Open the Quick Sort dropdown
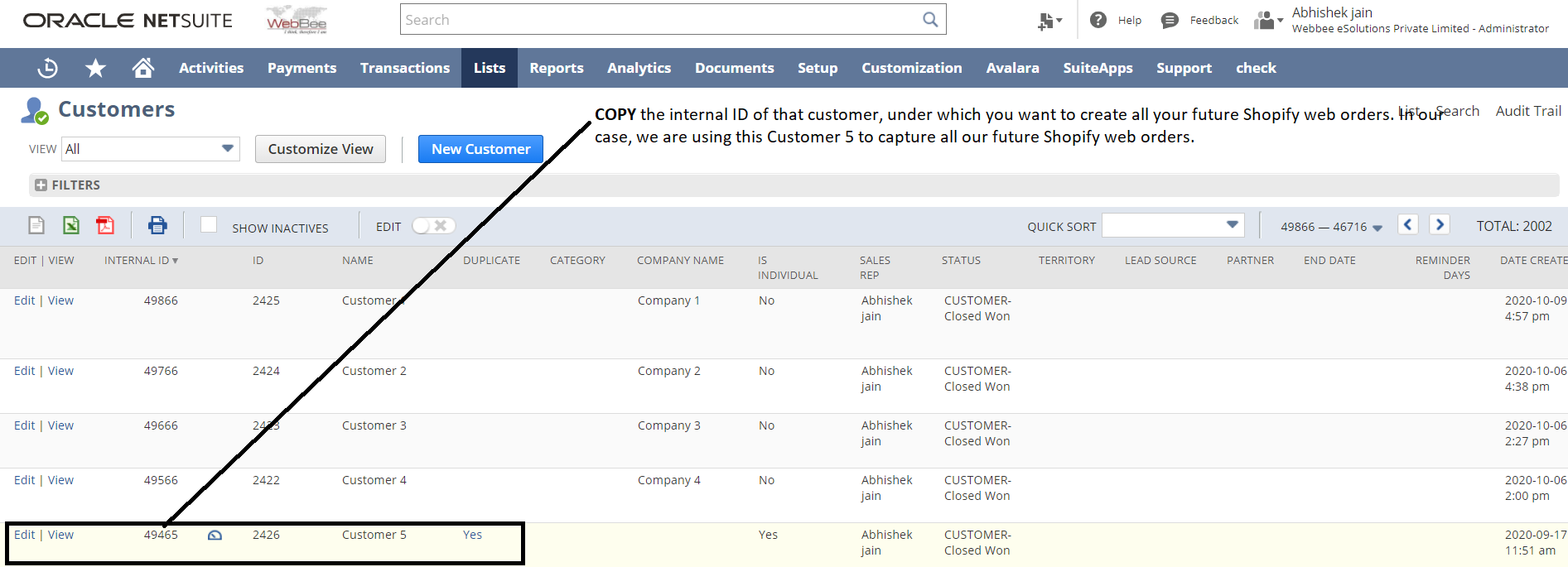 click(x=1173, y=225)
